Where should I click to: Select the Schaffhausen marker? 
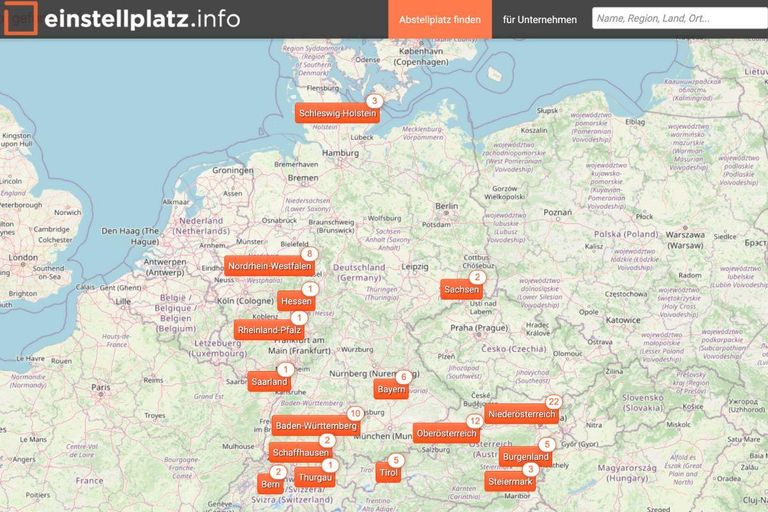coord(300,453)
